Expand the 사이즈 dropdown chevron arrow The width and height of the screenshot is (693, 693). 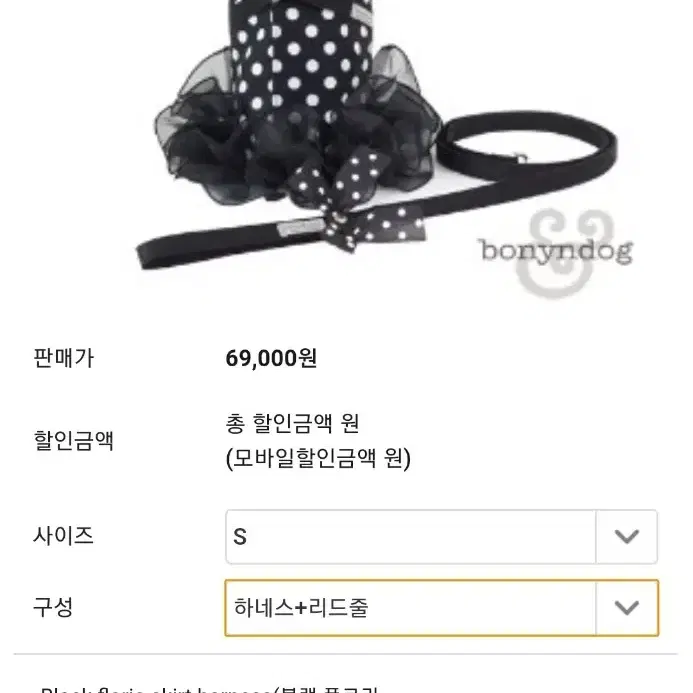point(627,537)
